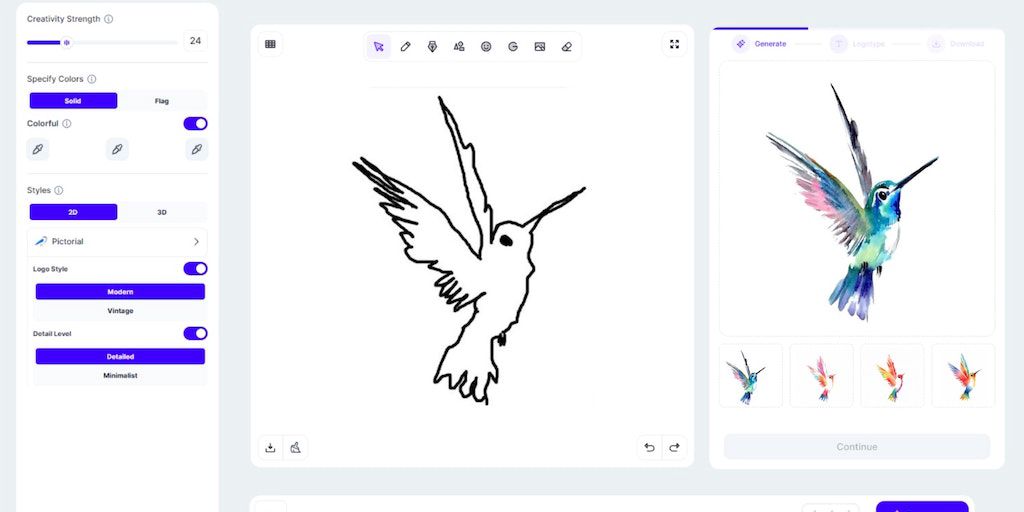Screen dimensions: 1024x512
Task: Select the blue hummingbird thumbnail
Action: point(750,376)
